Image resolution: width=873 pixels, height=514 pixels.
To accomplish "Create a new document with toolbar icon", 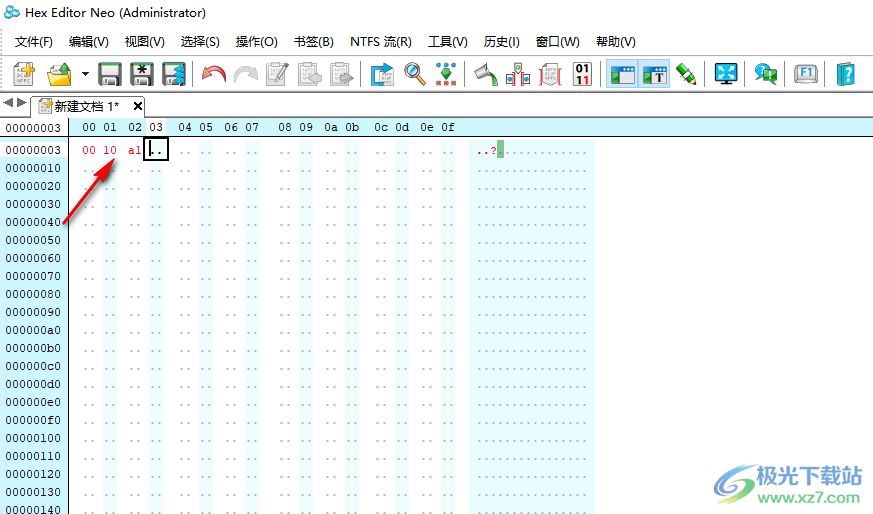I will (x=24, y=74).
